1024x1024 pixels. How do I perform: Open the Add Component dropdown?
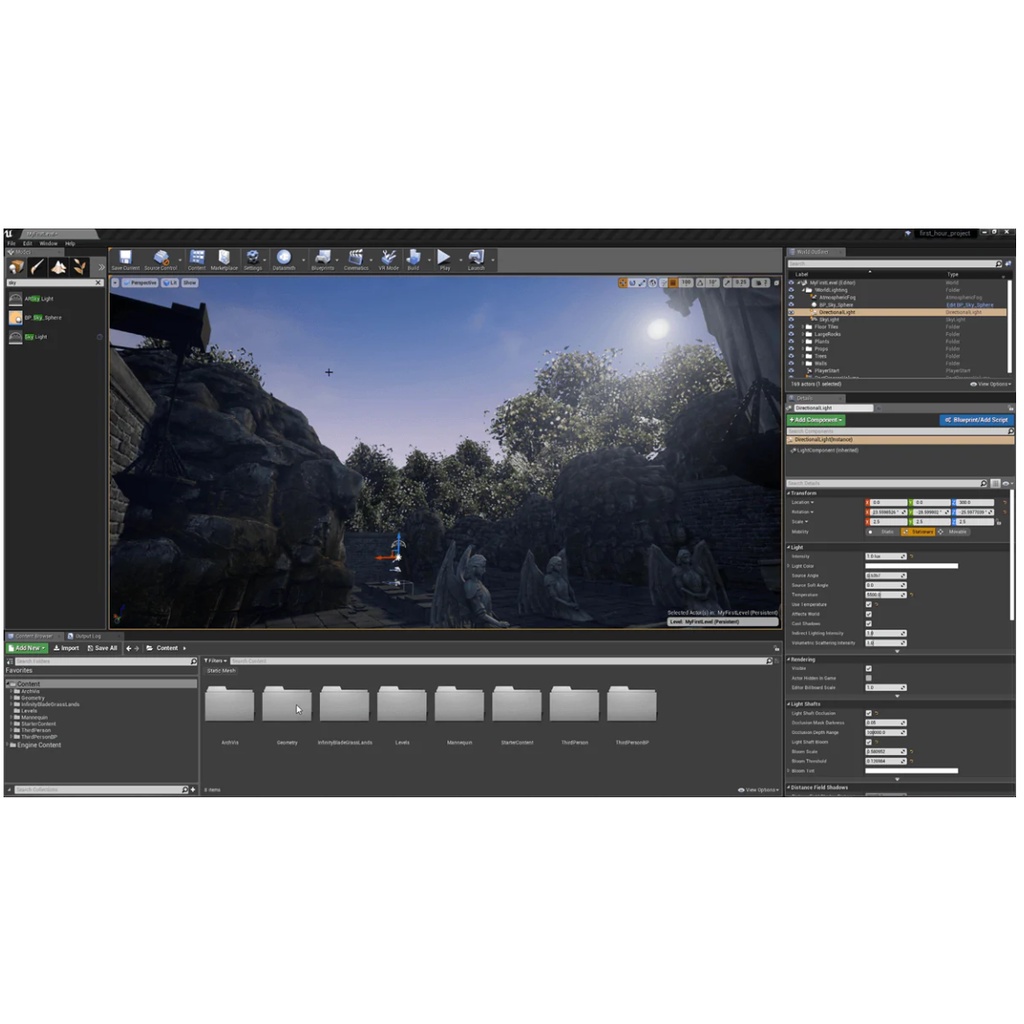click(x=816, y=420)
